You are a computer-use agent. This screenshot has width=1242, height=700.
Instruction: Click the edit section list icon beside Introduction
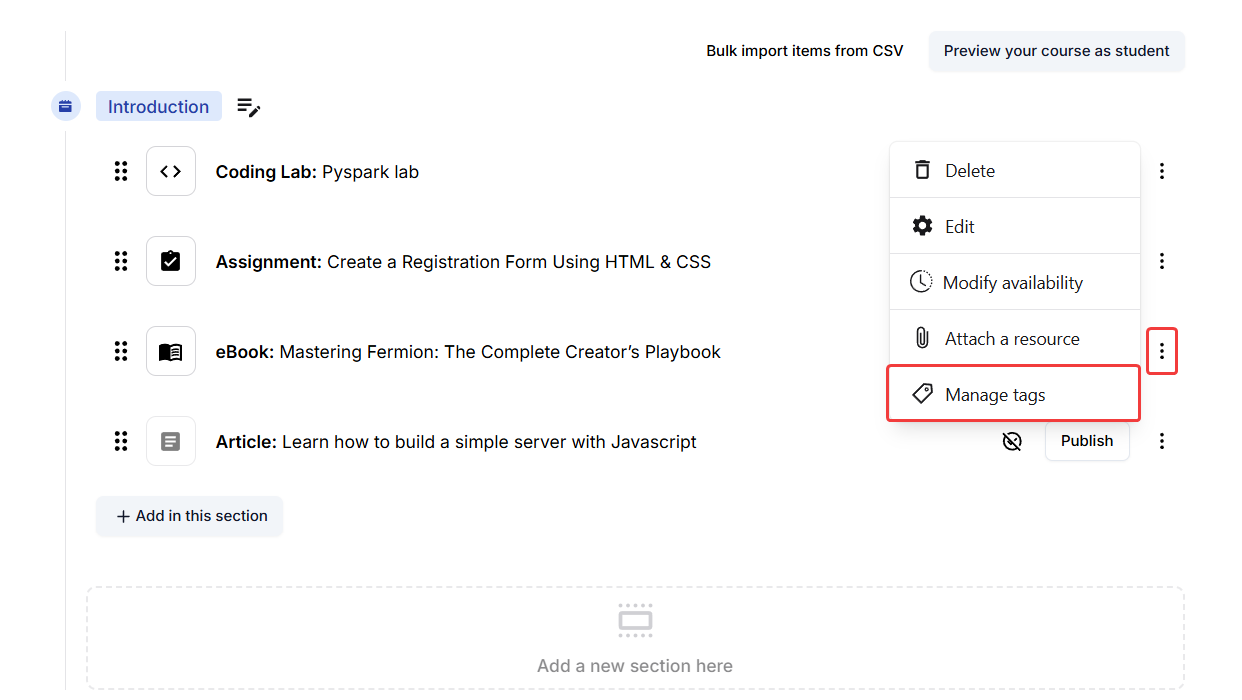click(x=248, y=107)
